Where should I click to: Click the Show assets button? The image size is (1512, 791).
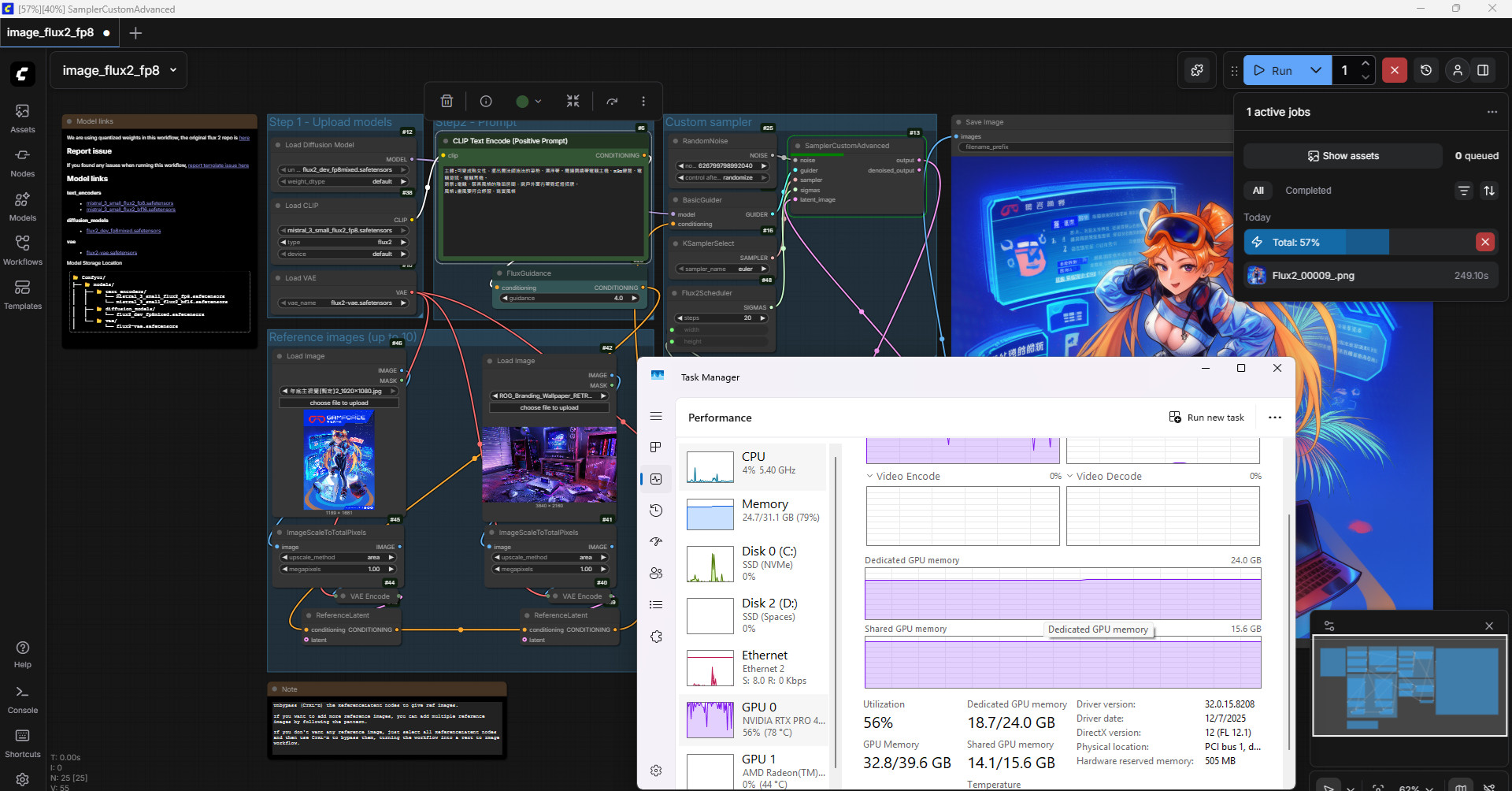point(1343,156)
